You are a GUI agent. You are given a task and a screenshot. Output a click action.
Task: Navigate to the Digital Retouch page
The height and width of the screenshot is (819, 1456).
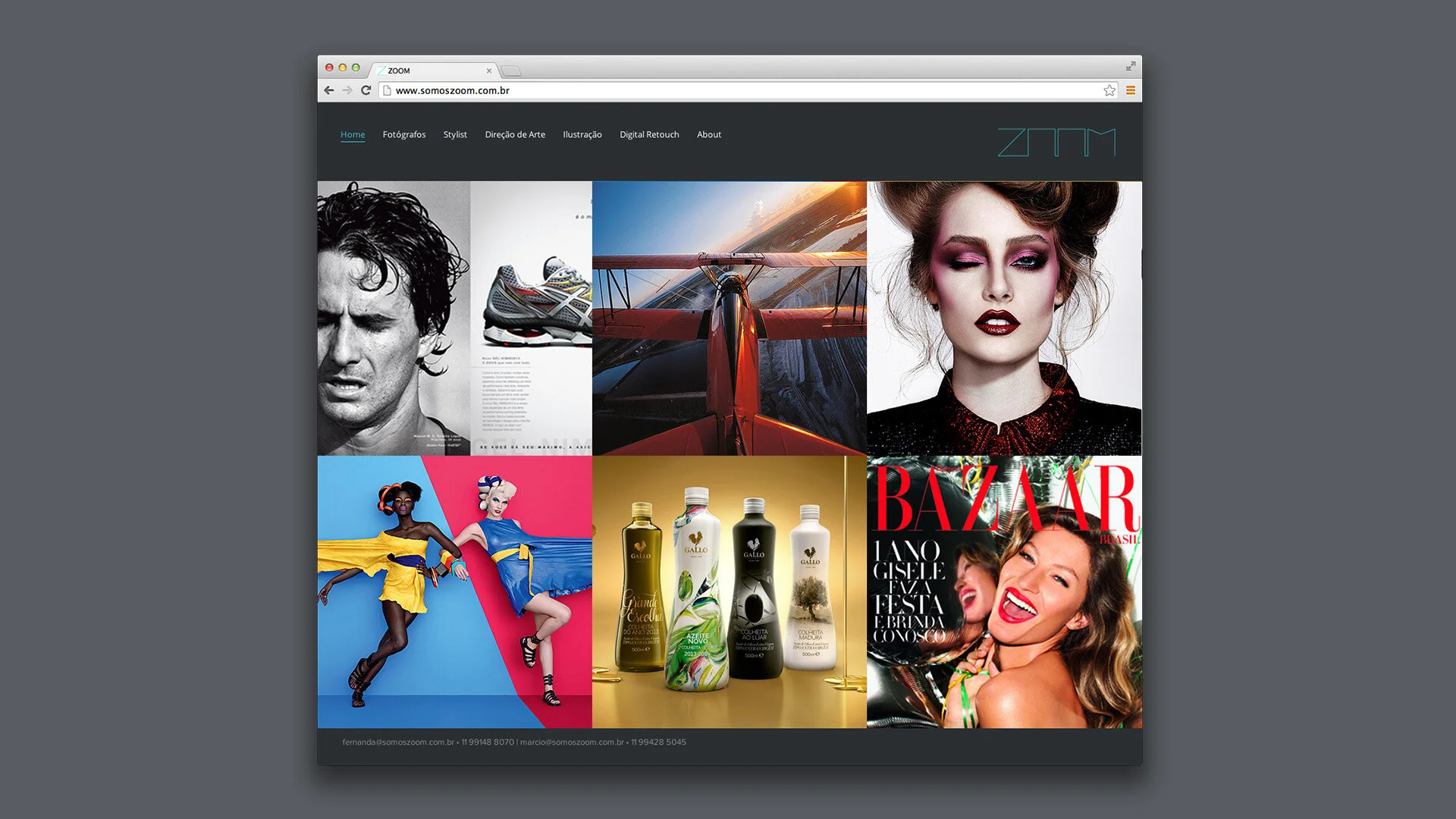[x=648, y=134]
